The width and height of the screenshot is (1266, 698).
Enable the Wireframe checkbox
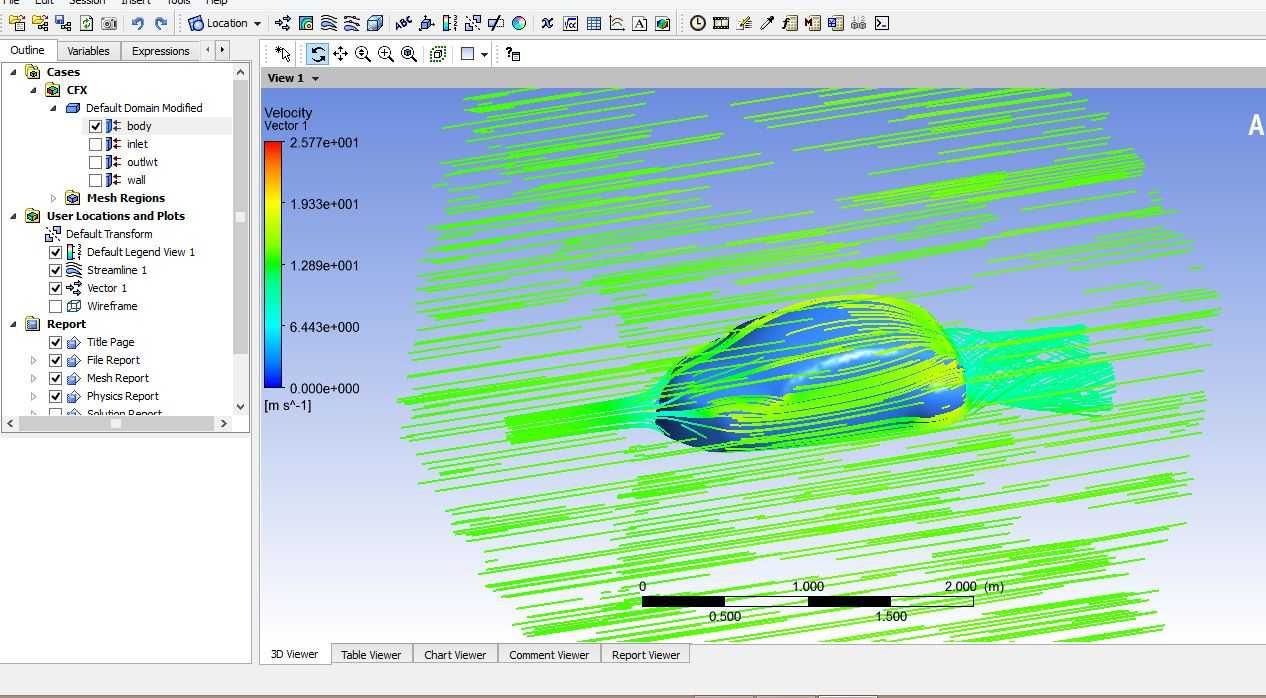click(56, 306)
